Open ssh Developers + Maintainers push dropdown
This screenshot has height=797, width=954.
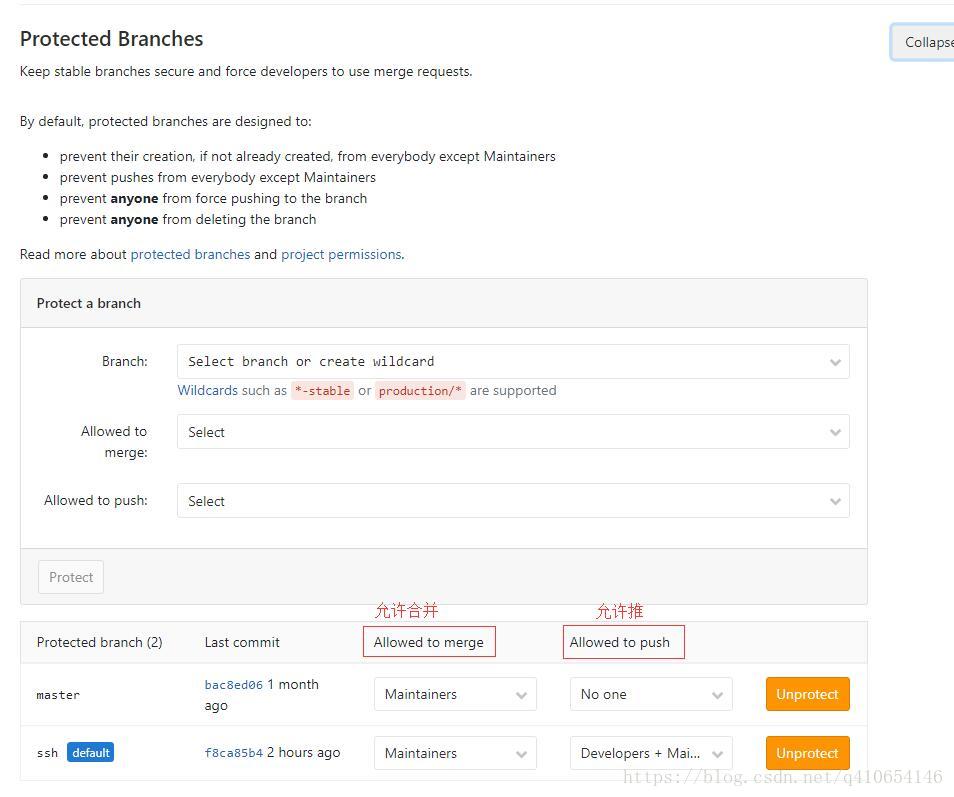point(651,753)
